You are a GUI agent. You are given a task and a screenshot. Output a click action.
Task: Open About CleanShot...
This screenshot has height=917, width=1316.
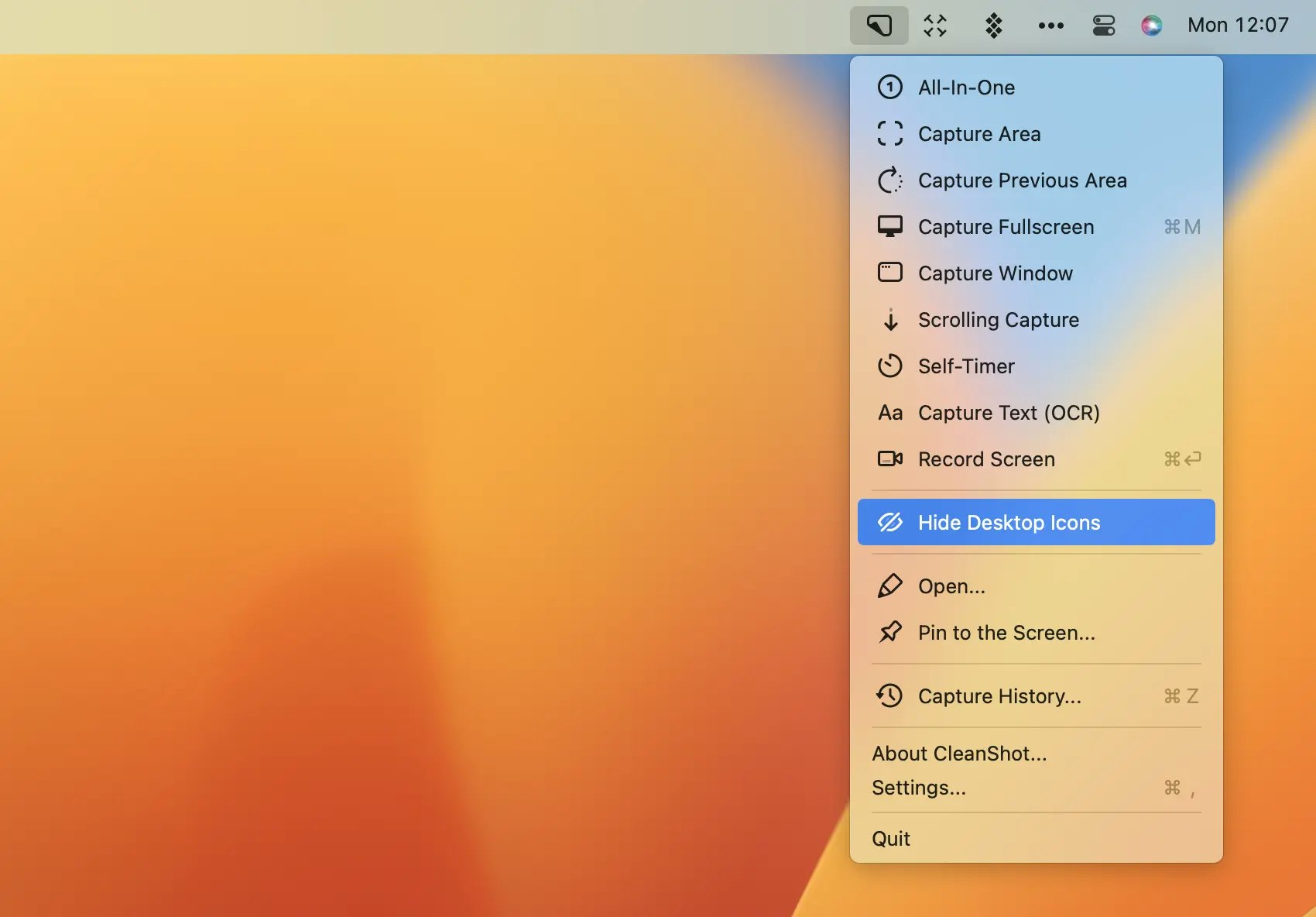(1037, 754)
